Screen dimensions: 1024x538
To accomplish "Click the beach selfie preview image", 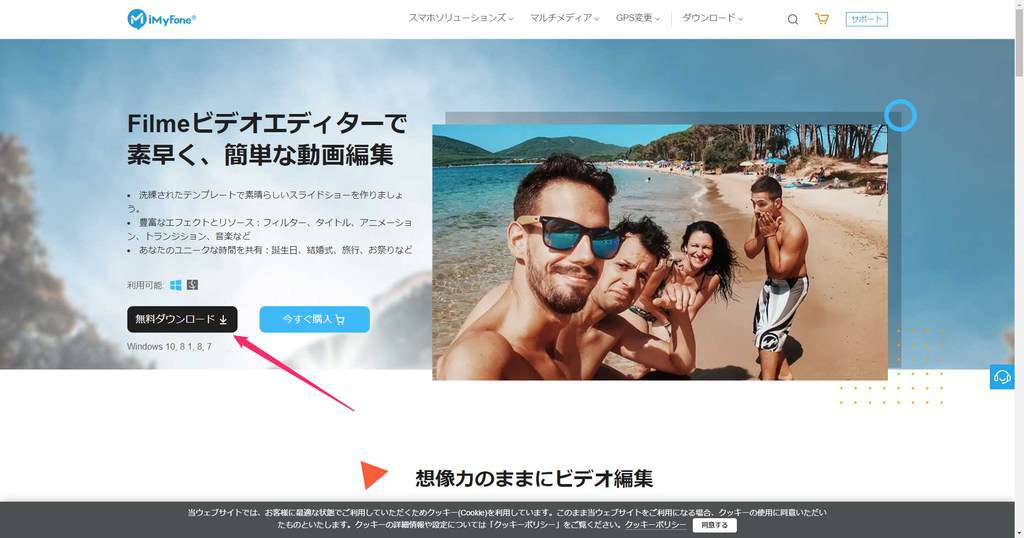I will tap(660, 252).
